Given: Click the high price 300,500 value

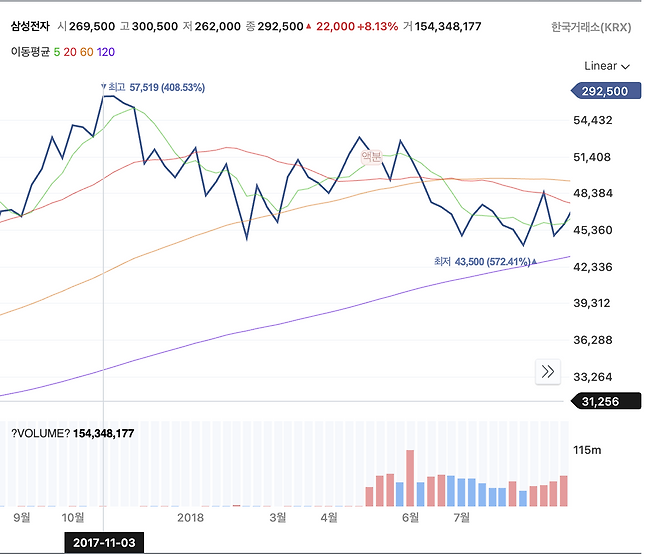Looking at the screenshot, I should [155, 26].
